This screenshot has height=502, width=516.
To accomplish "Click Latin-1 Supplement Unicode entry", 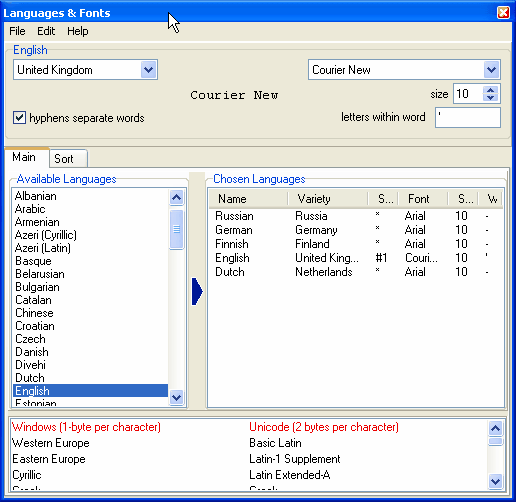I will click(295, 459).
